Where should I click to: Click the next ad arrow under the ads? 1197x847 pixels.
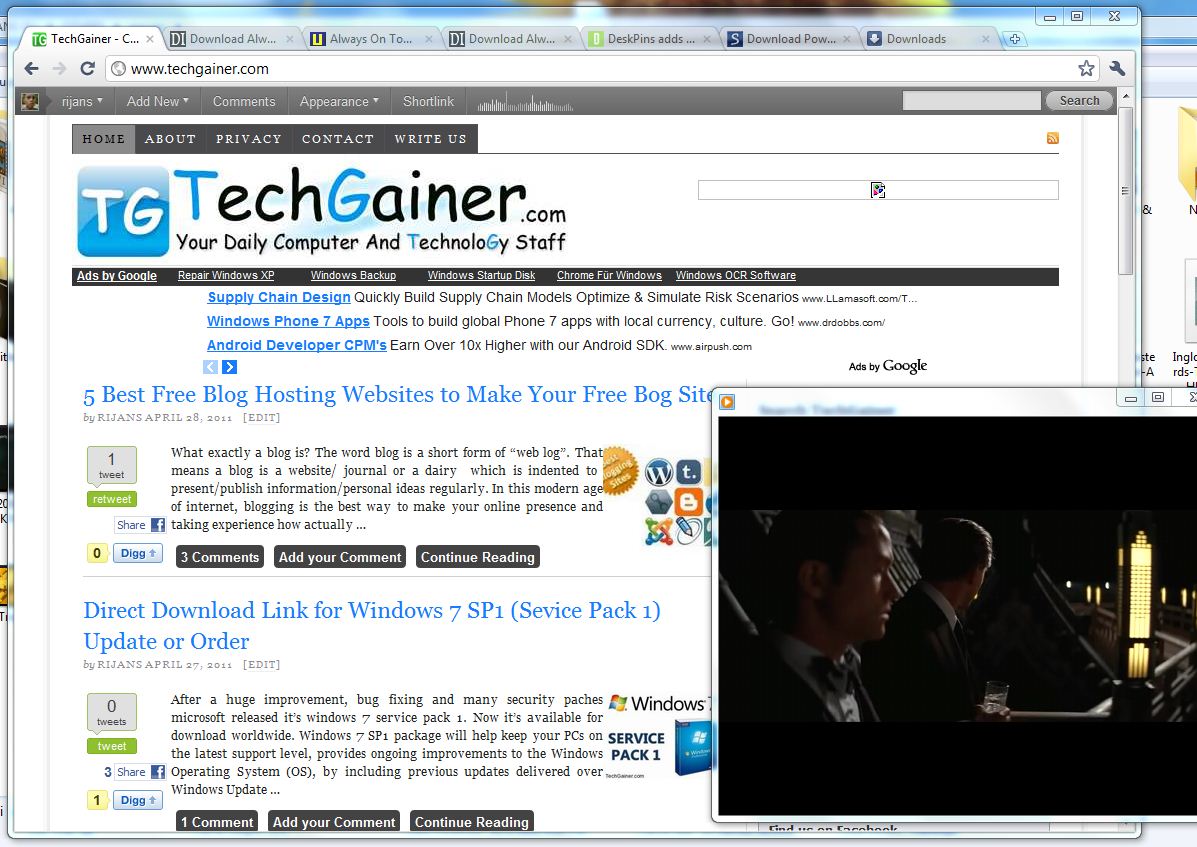click(x=229, y=367)
